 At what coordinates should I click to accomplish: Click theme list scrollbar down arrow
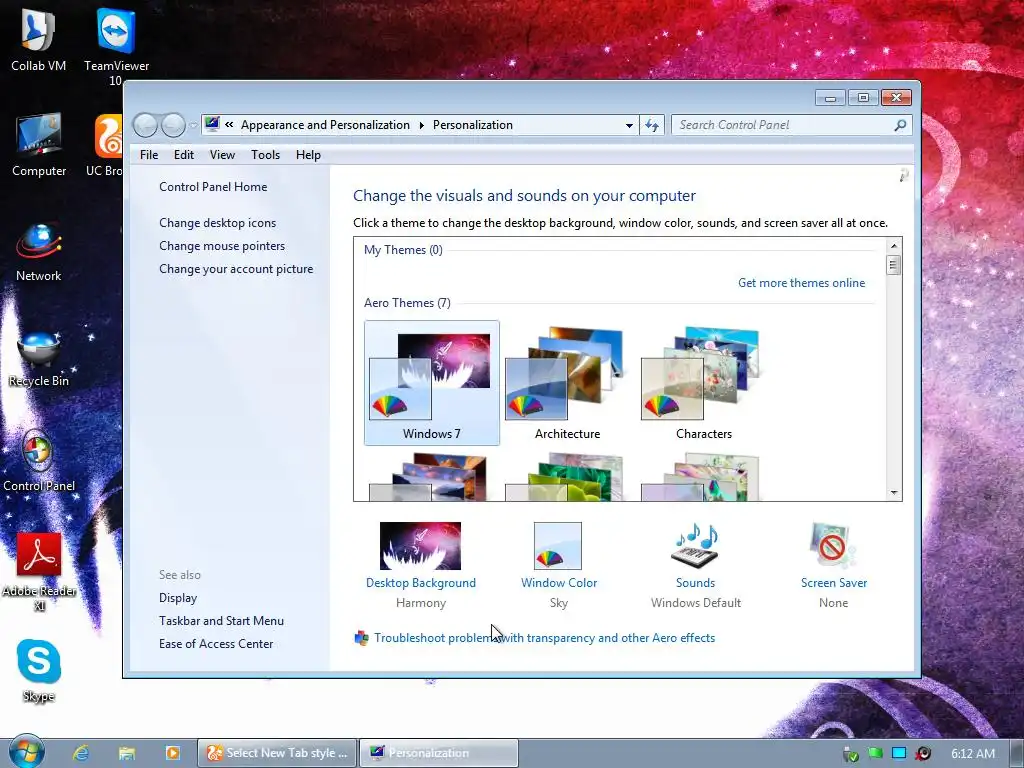click(894, 493)
